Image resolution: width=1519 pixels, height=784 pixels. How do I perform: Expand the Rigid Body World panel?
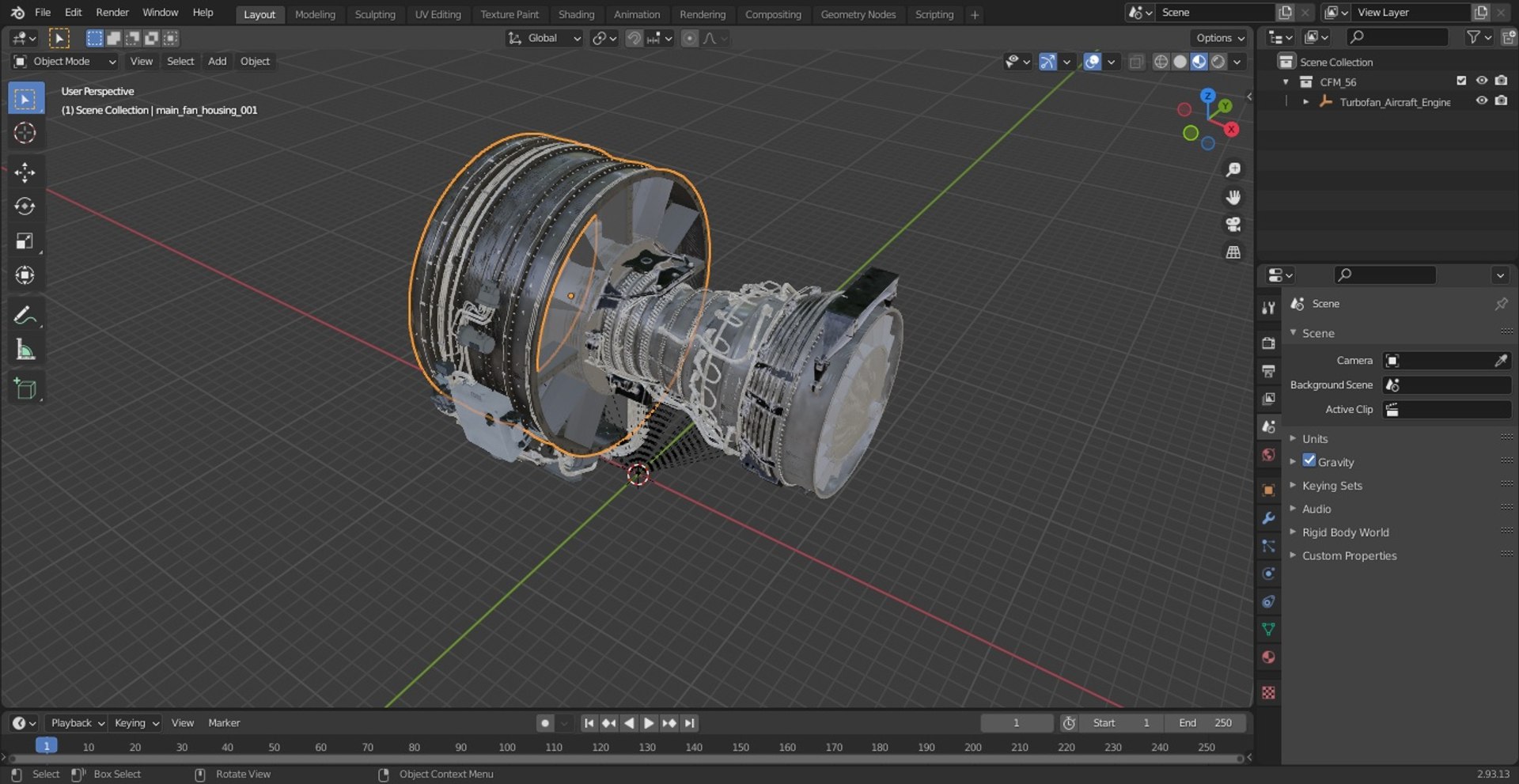click(1345, 532)
